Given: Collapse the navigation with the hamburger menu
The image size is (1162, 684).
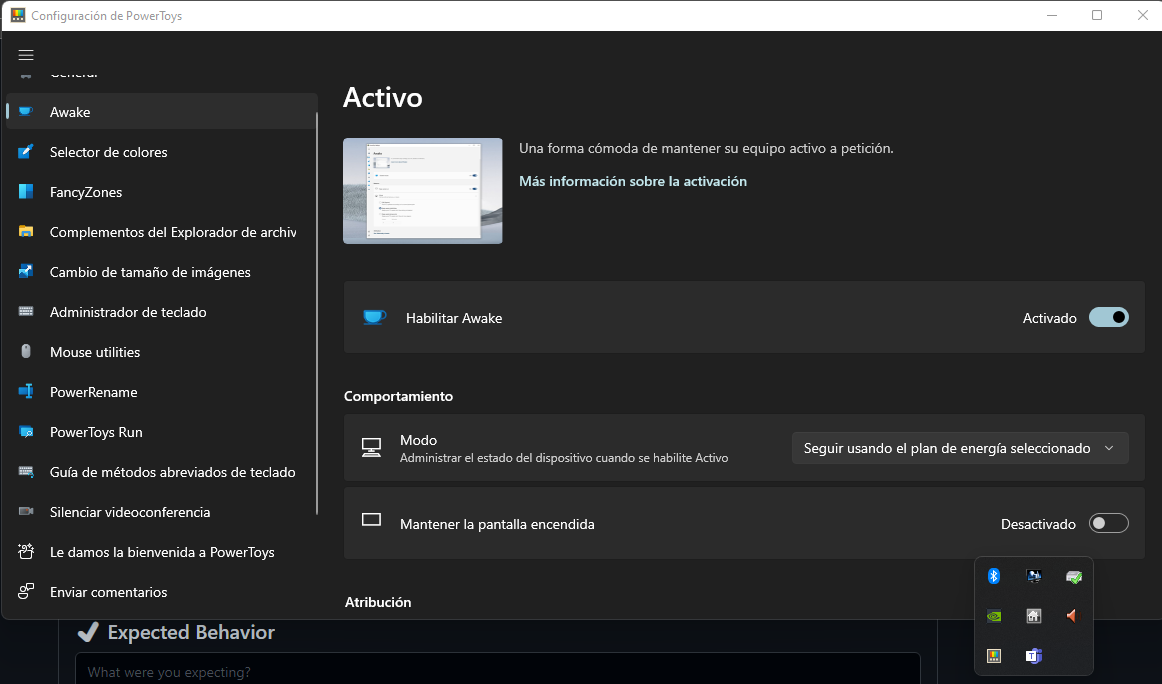Looking at the screenshot, I should pyautogui.click(x=26, y=55).
